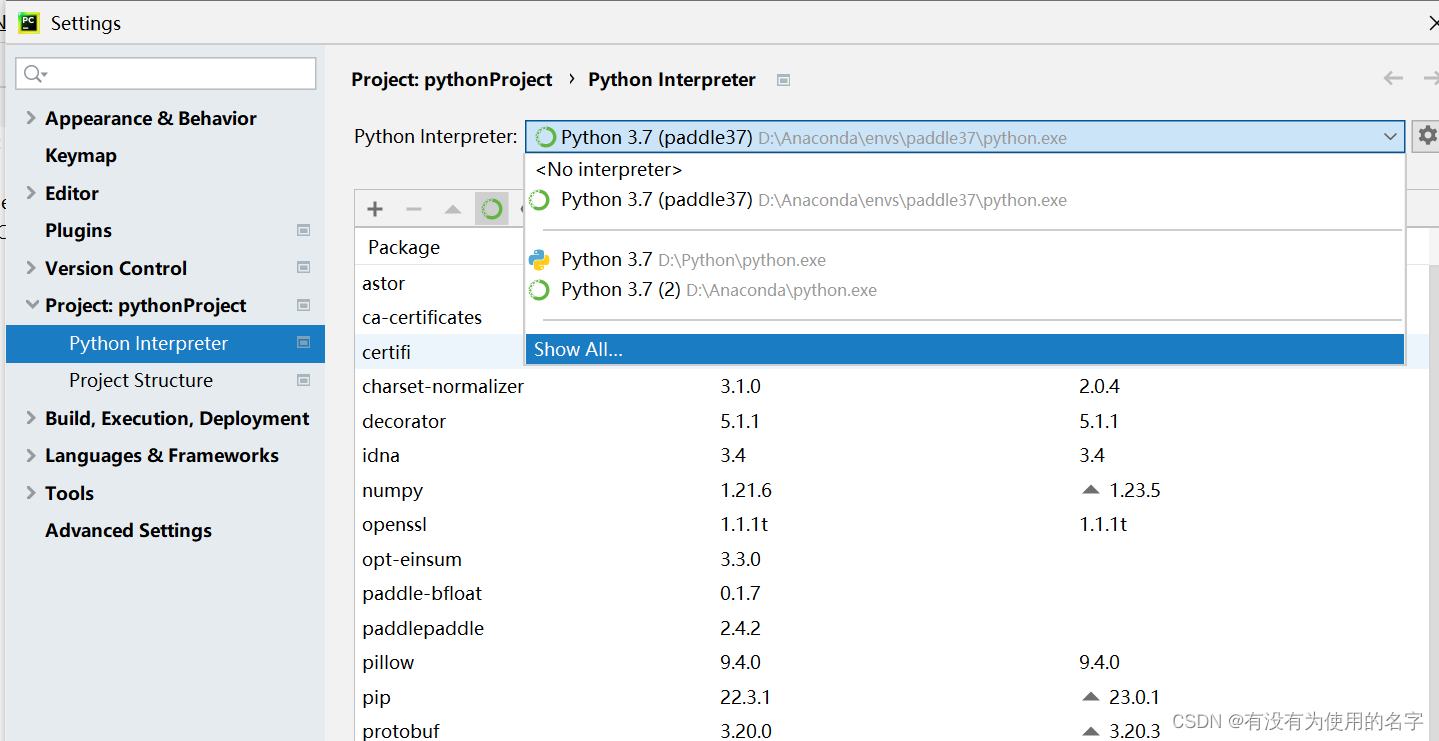The image size is (1439, 741).
Task: Collapse the Project: pythonProject group
Action: point(31,305)
